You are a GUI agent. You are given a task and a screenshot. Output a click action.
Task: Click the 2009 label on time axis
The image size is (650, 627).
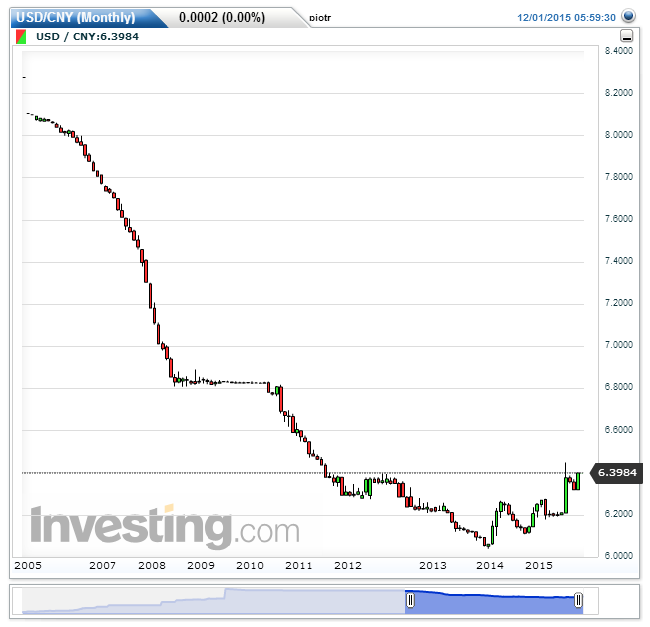[x=201, y=565]
